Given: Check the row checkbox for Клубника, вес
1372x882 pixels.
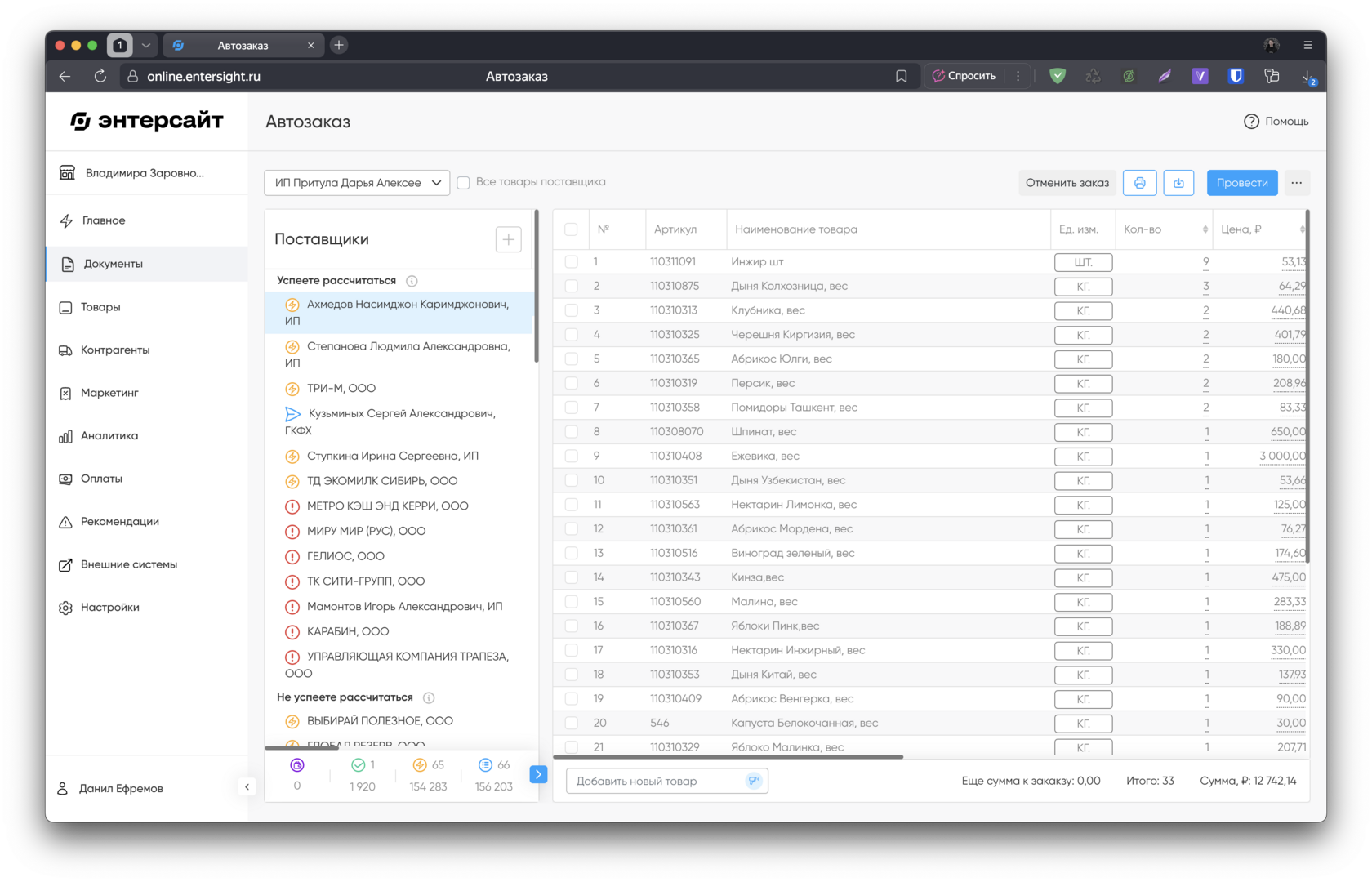Looking at the screenshot, I should (x=572, y=310).
